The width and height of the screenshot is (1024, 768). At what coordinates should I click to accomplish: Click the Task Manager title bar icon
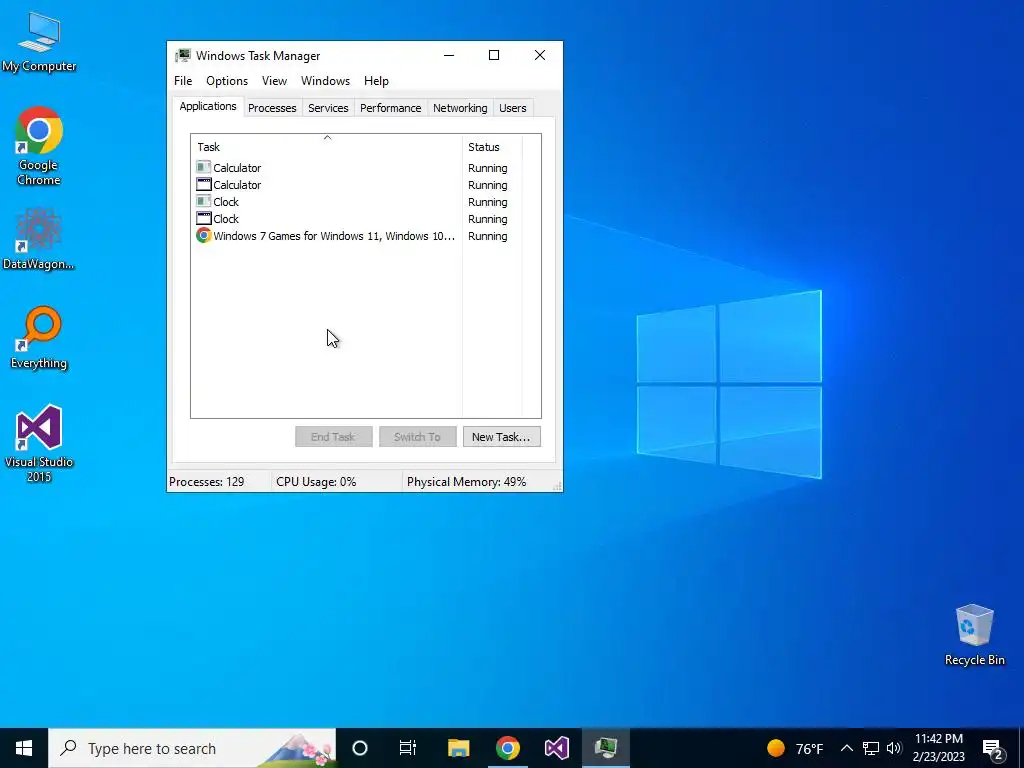coord(183,56)
